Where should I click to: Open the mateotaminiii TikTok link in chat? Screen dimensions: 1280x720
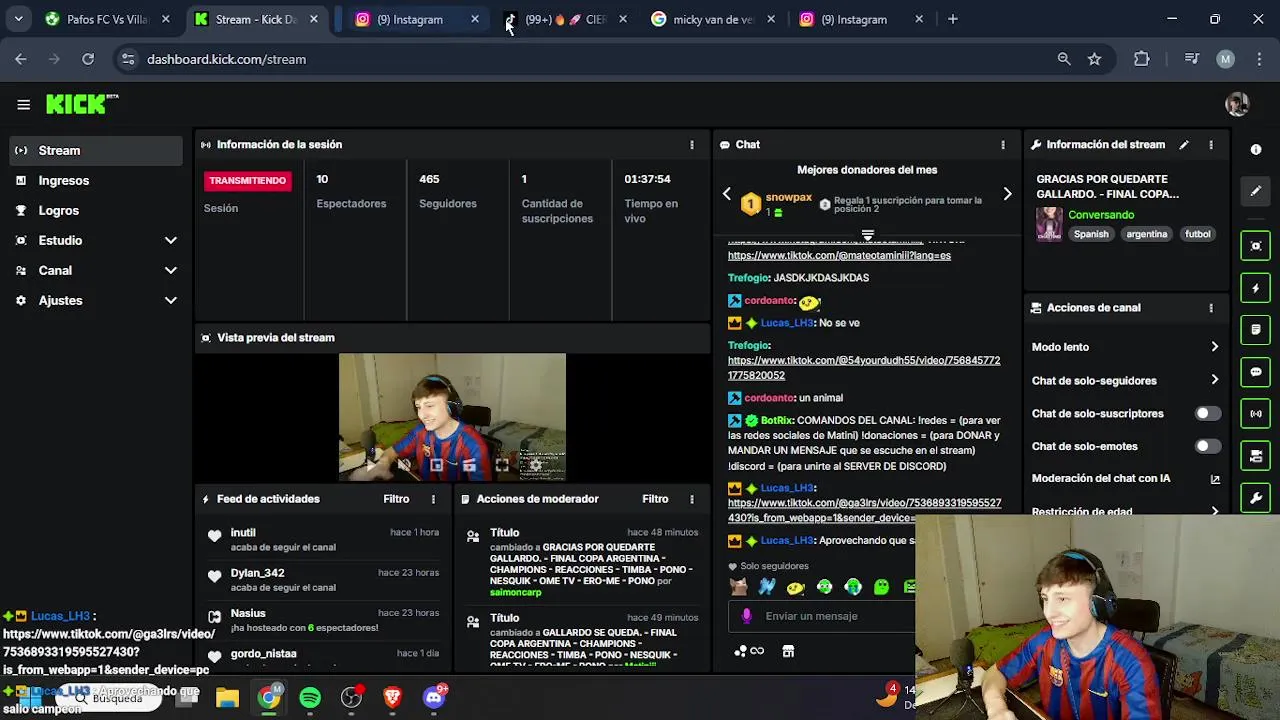[x=839, y=255]
